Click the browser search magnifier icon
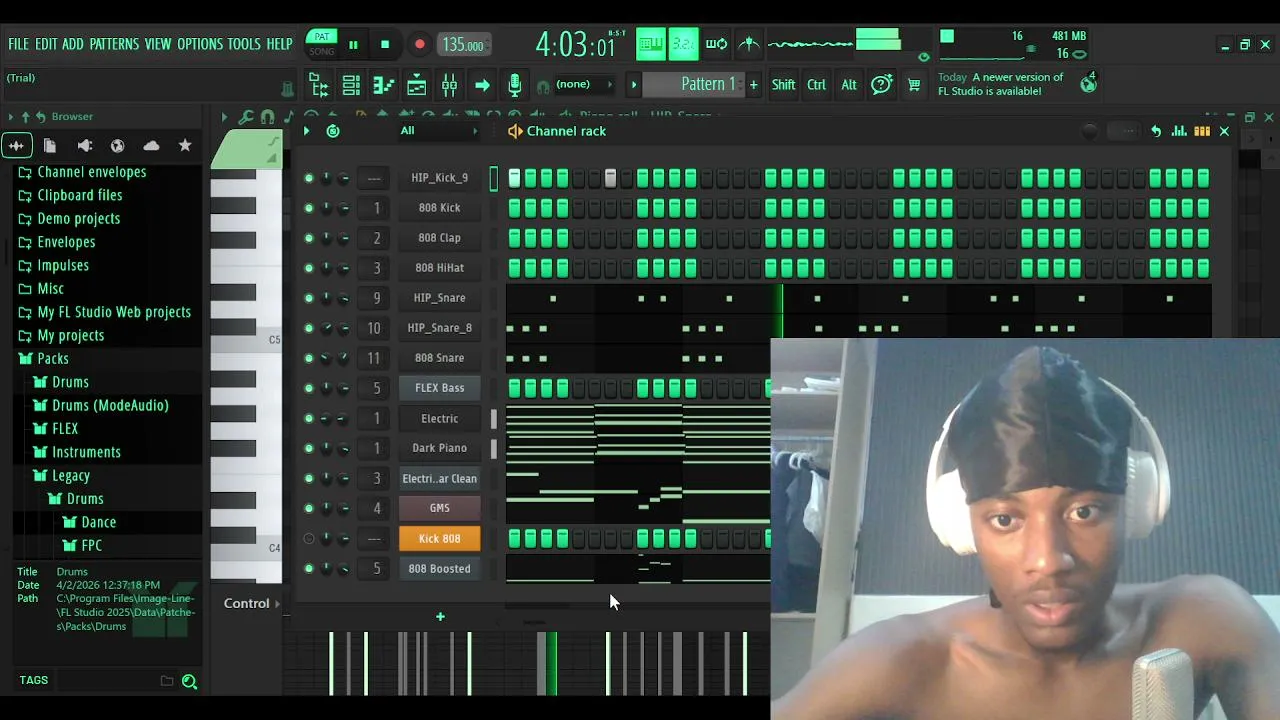 [x=189, y=681]
